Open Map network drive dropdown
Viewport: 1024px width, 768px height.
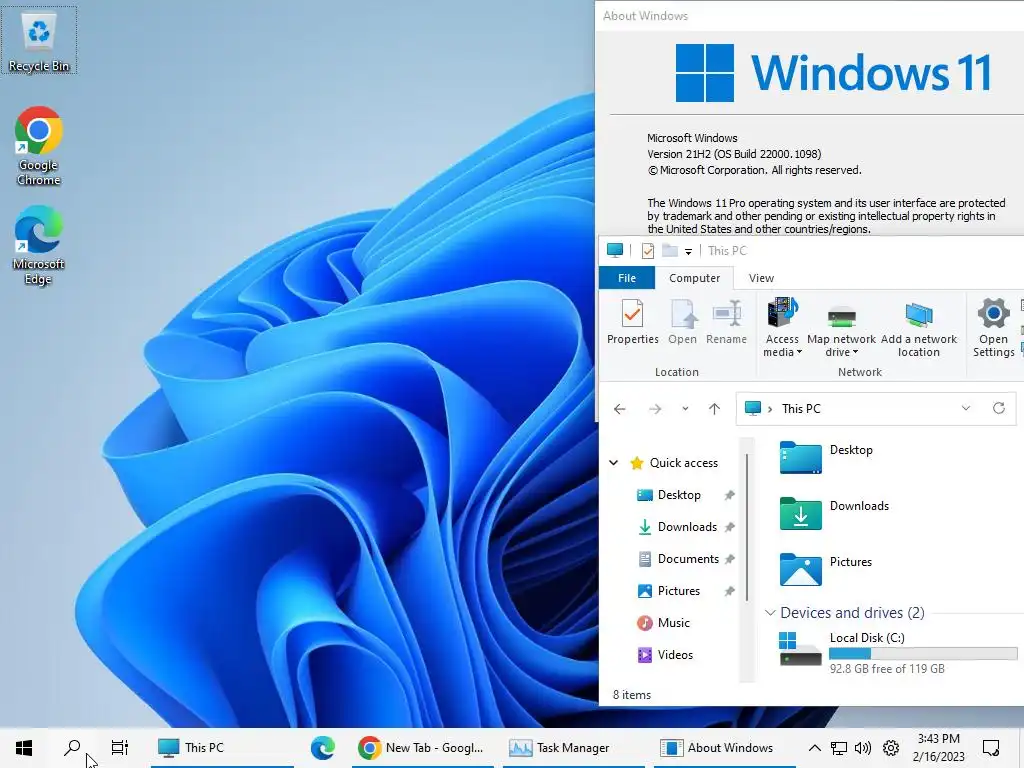coord(841,327)
